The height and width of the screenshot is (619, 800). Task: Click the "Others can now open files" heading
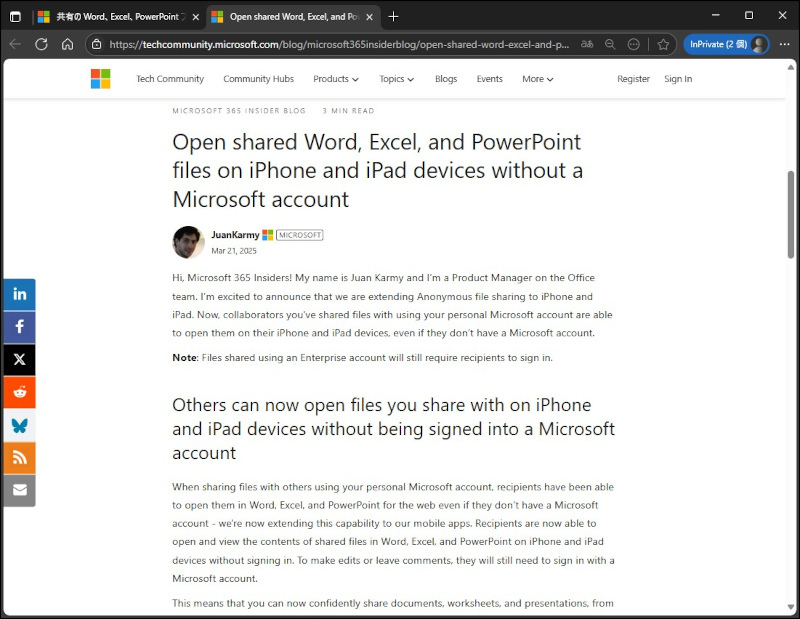[393, 429]
